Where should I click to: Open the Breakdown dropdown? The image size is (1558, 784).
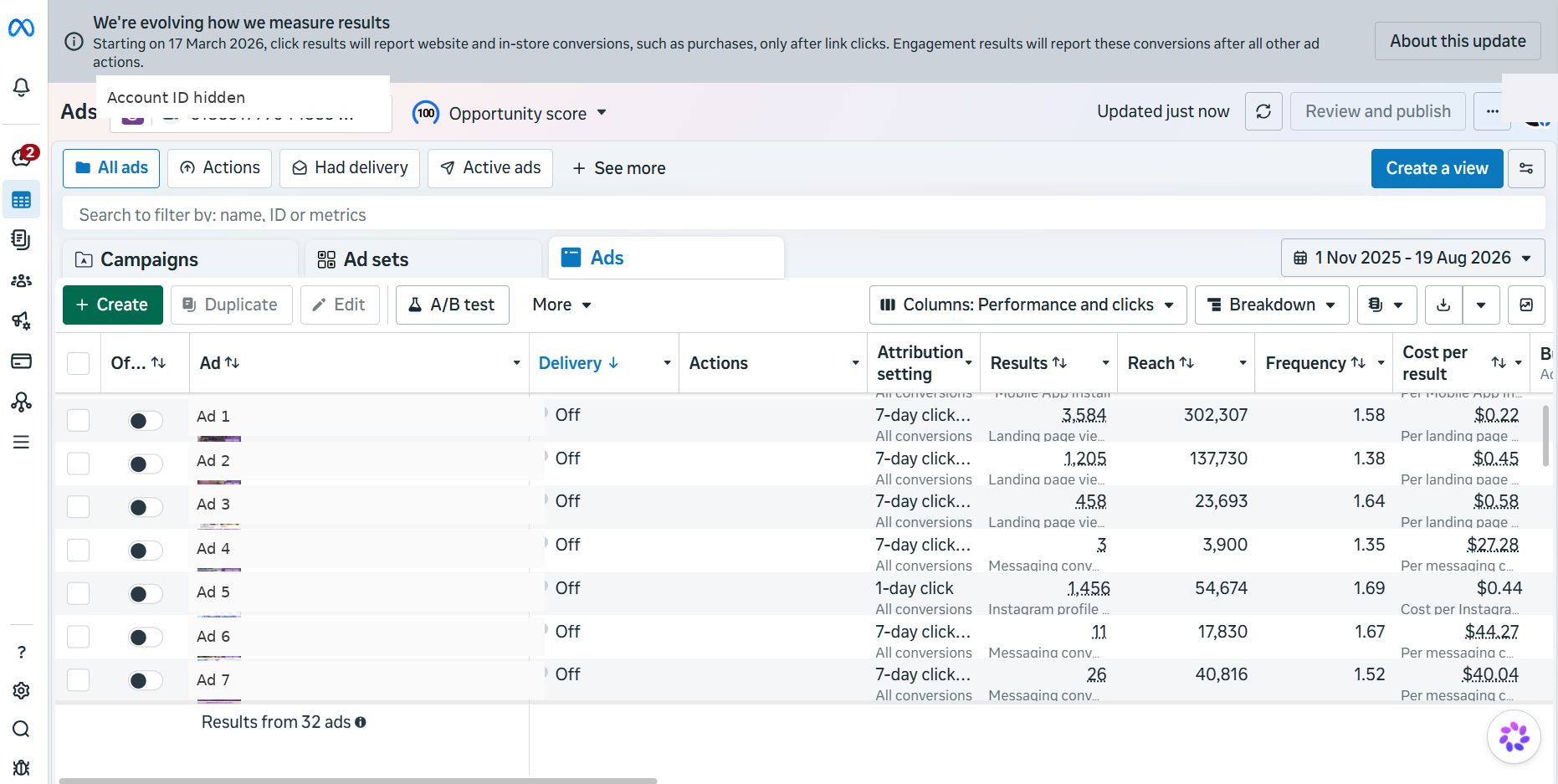coord(1272,305)
